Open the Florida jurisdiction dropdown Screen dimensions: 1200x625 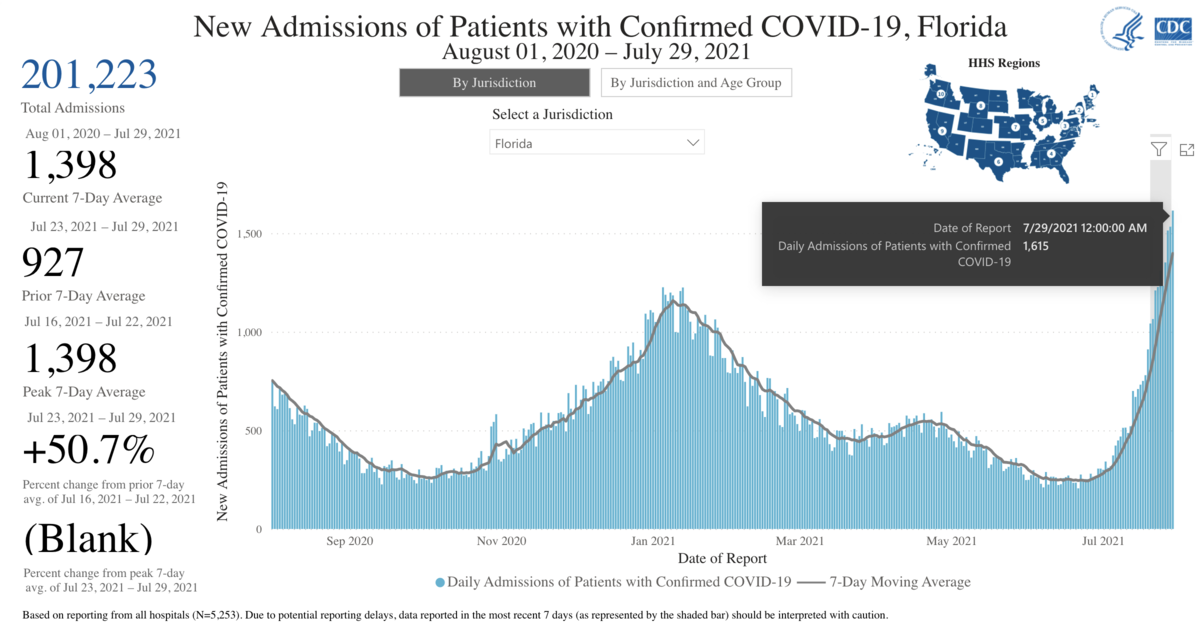[x=597, y=143]
